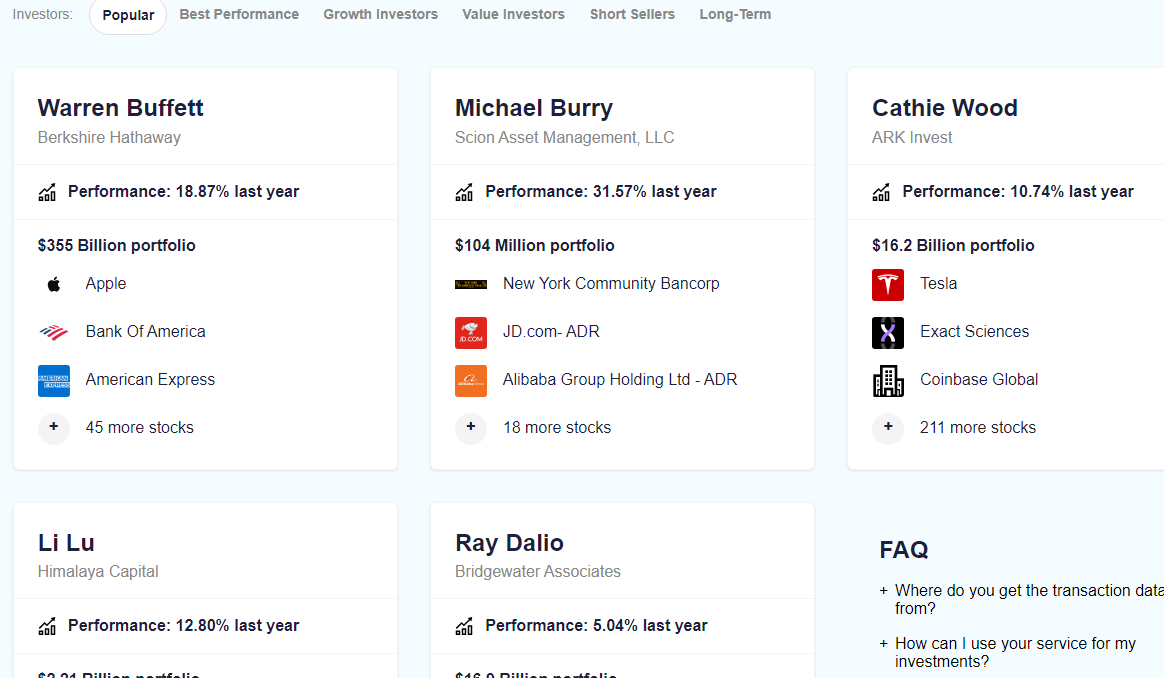Open Warren Buffett's profile
This screenshot has width=1164, height=678.
point(120,108)
